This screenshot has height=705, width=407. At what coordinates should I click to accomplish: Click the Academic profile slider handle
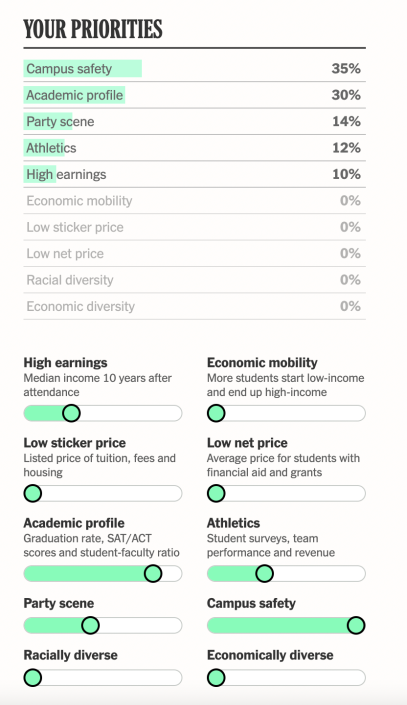[x=153, y=574]
